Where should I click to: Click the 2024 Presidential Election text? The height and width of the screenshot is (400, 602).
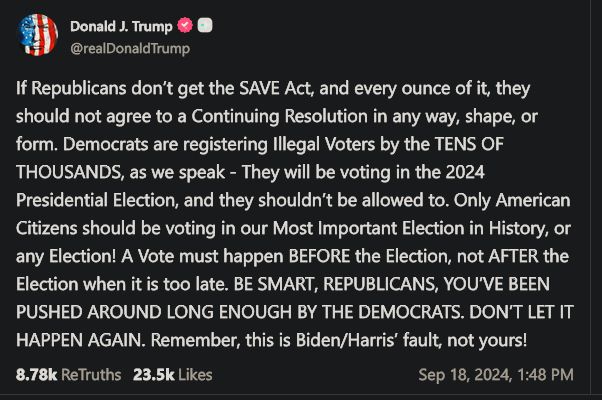pyautogui.click(x=250, y=186)
